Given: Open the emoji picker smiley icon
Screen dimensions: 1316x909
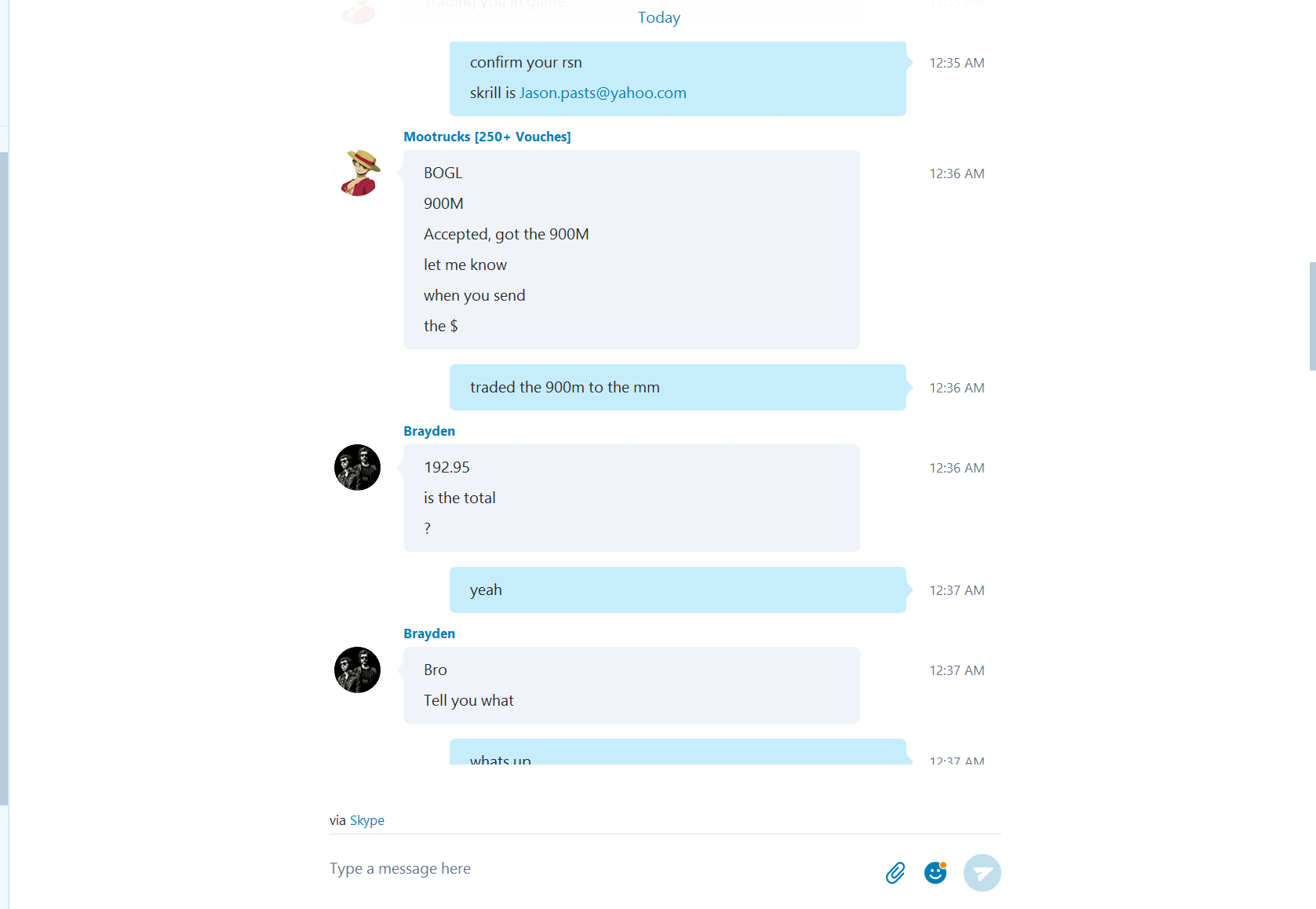Looking at the screenshot, I should pos(935,872).
